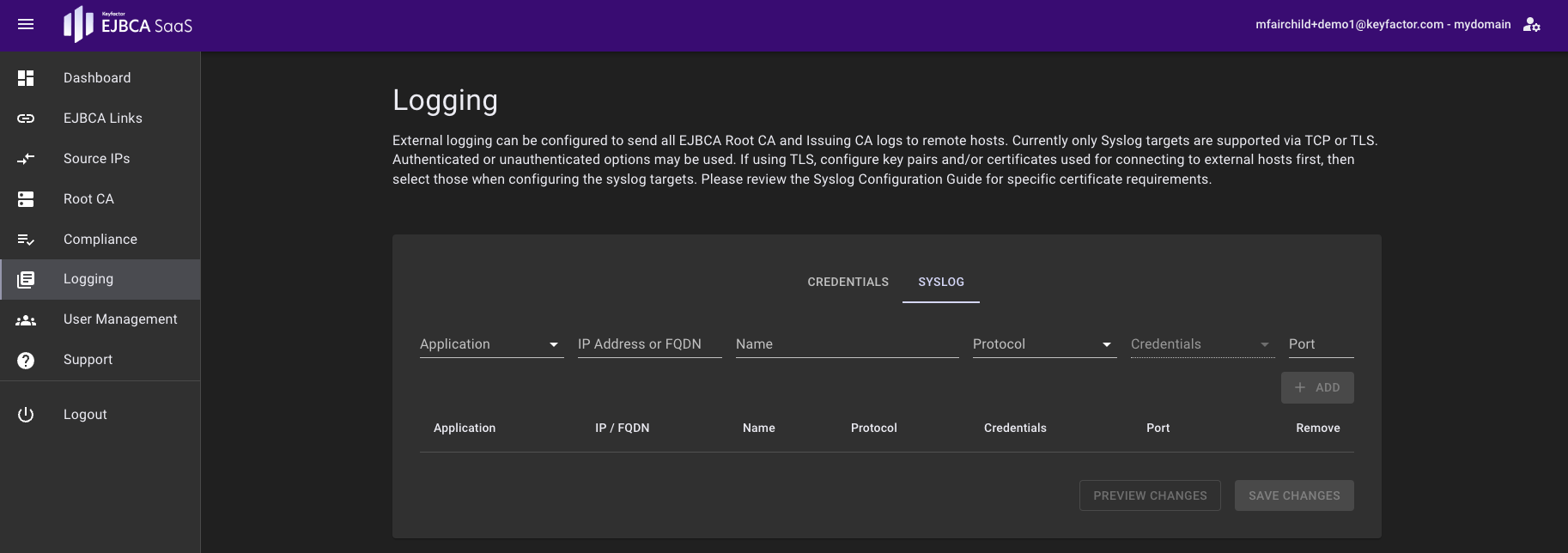Click the Source IPs arrows icon
The width and height of the screenshot is (1568, 553).
pyautogui.click(x=26, y=159)
